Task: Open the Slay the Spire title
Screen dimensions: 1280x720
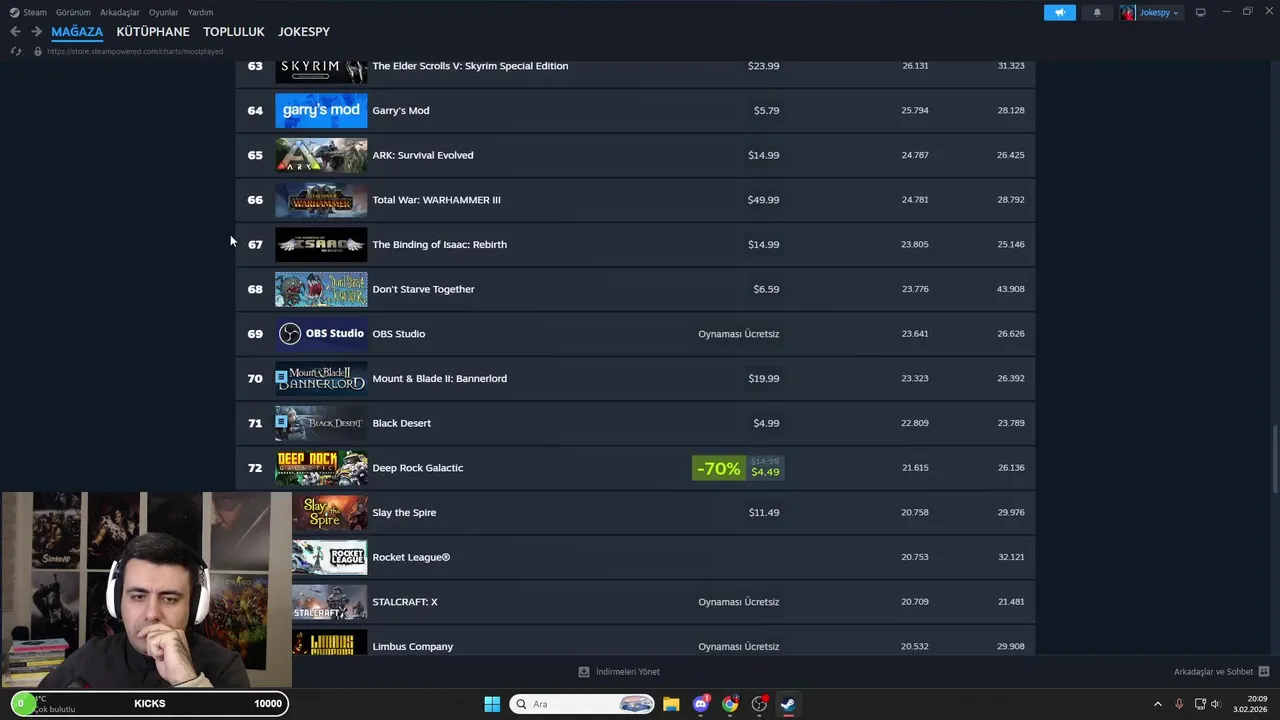Action: [x=404, y=512]
